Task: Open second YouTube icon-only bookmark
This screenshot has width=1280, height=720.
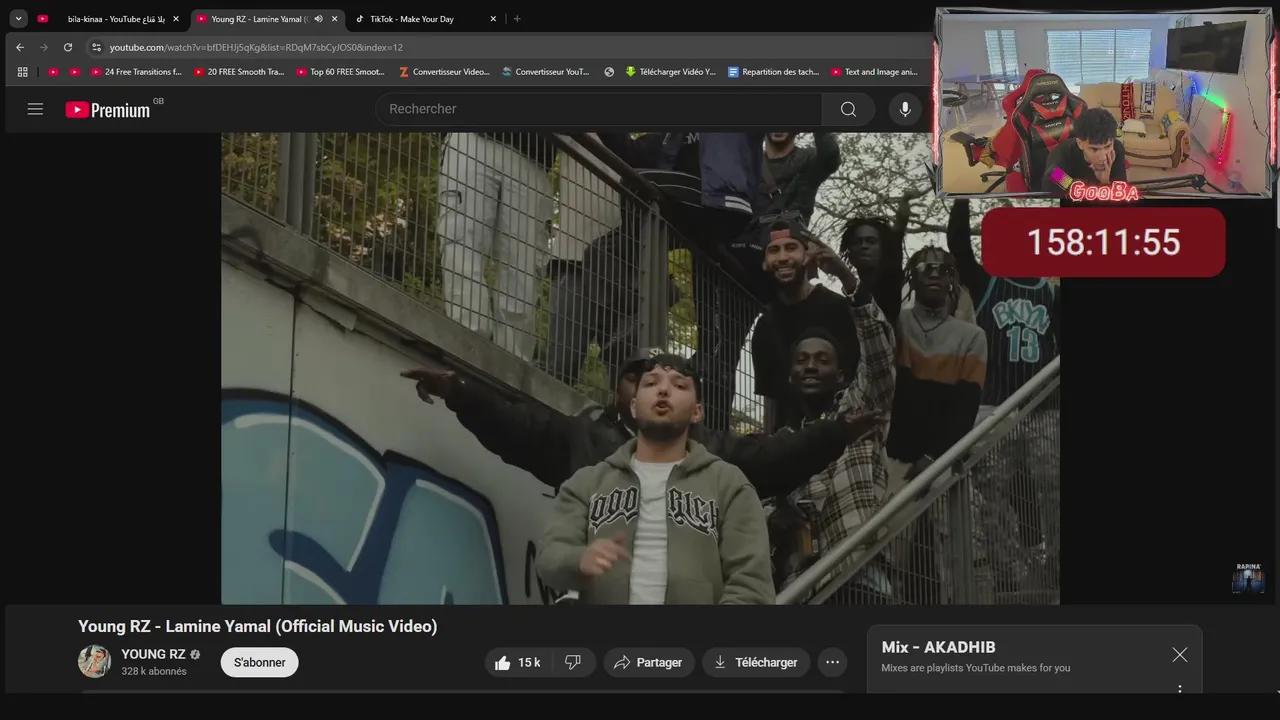Action: click(75, 72)
